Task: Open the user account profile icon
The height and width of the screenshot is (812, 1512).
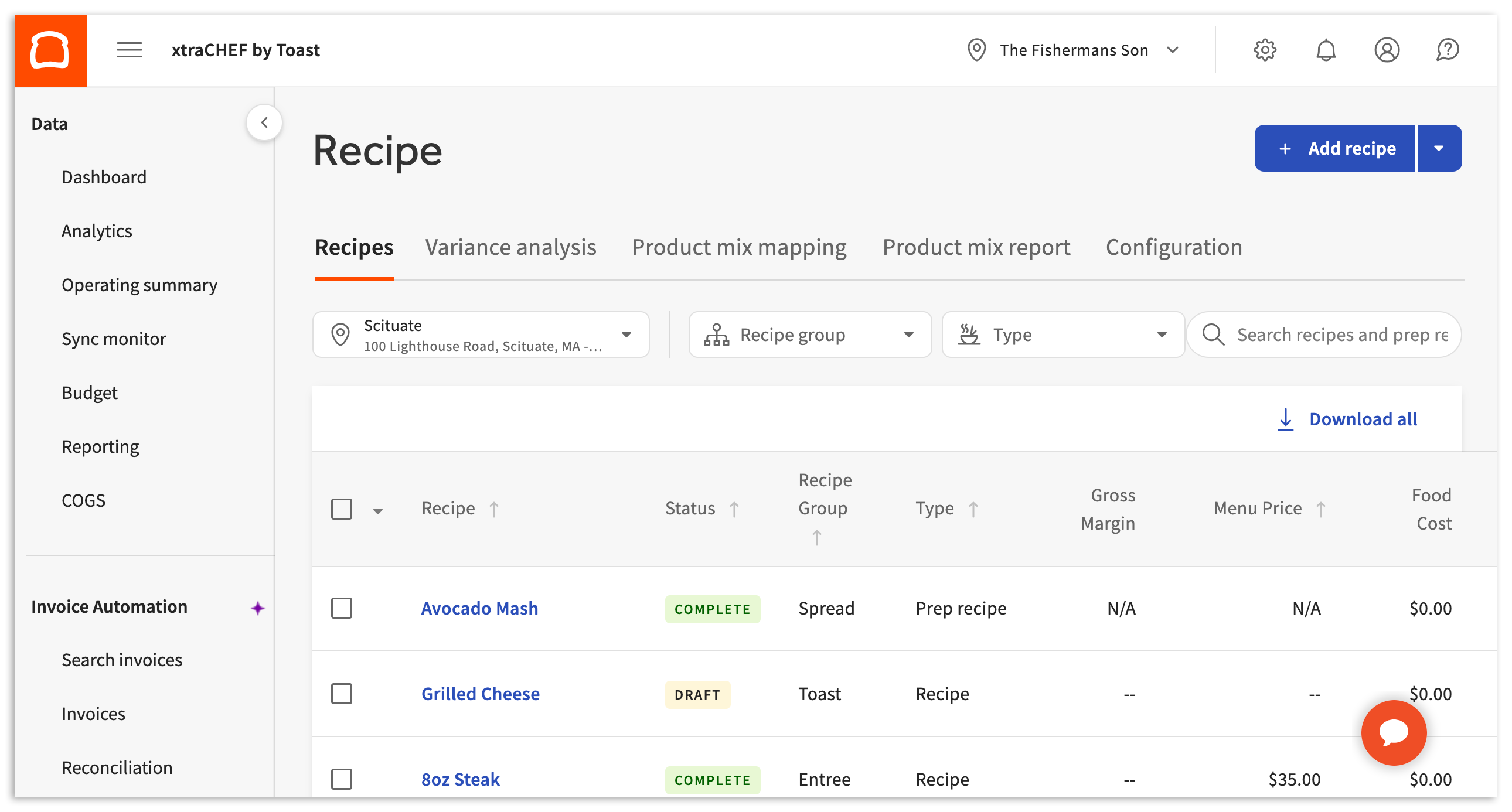Action: click(1387, 50)
